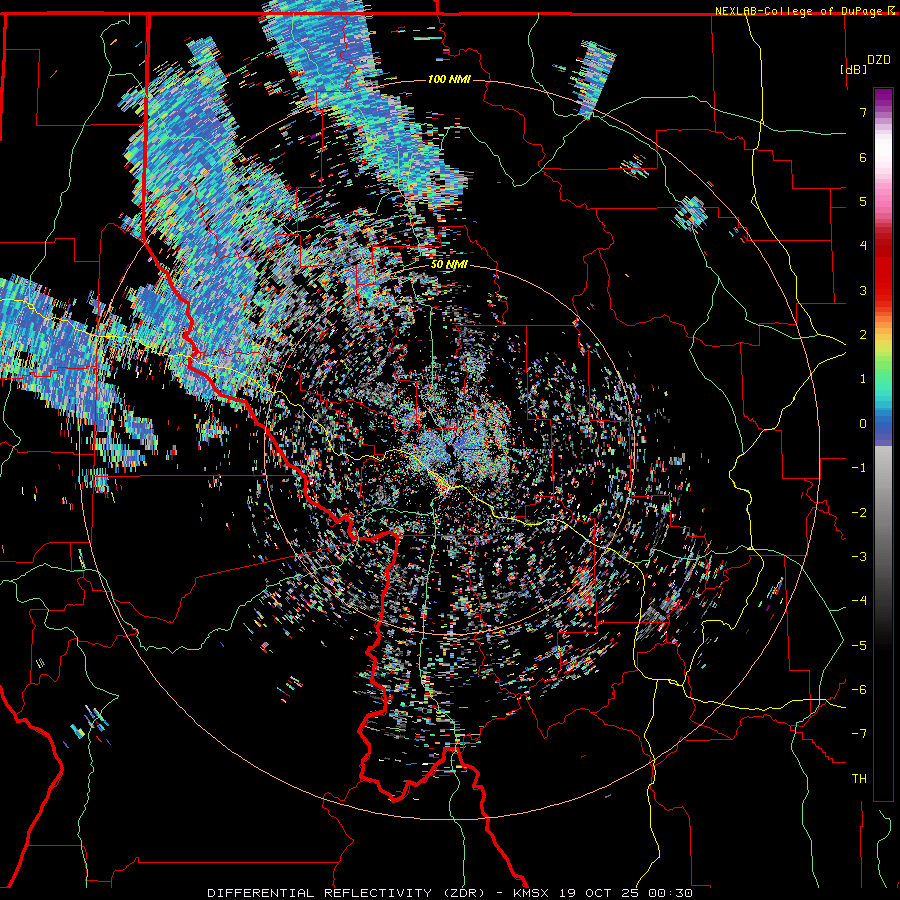900x900 pixels.
Task: Click the 1 value on color scale
Action: (863, 379)
